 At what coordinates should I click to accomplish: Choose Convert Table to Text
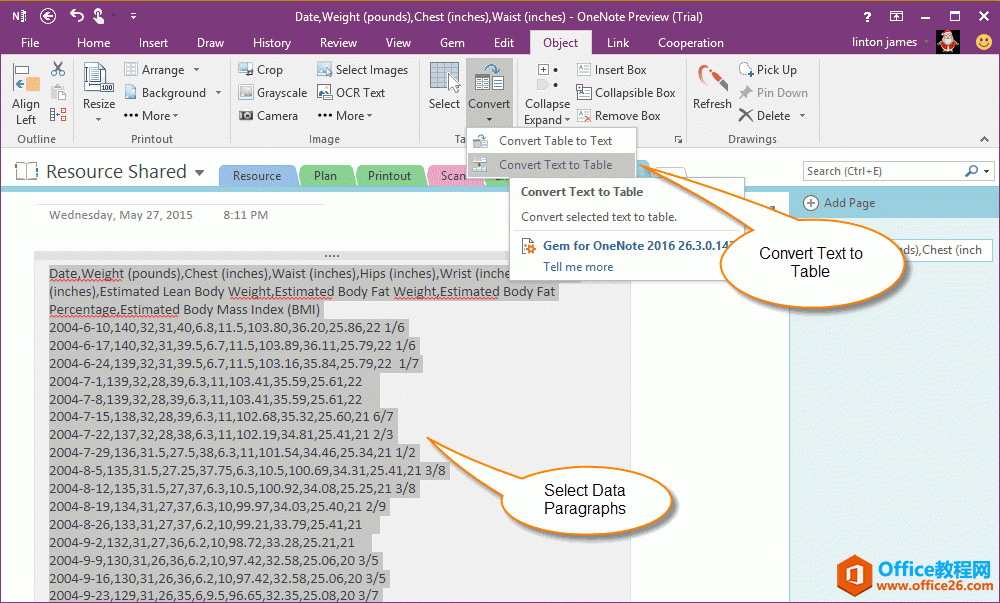(x=555, y=141)
